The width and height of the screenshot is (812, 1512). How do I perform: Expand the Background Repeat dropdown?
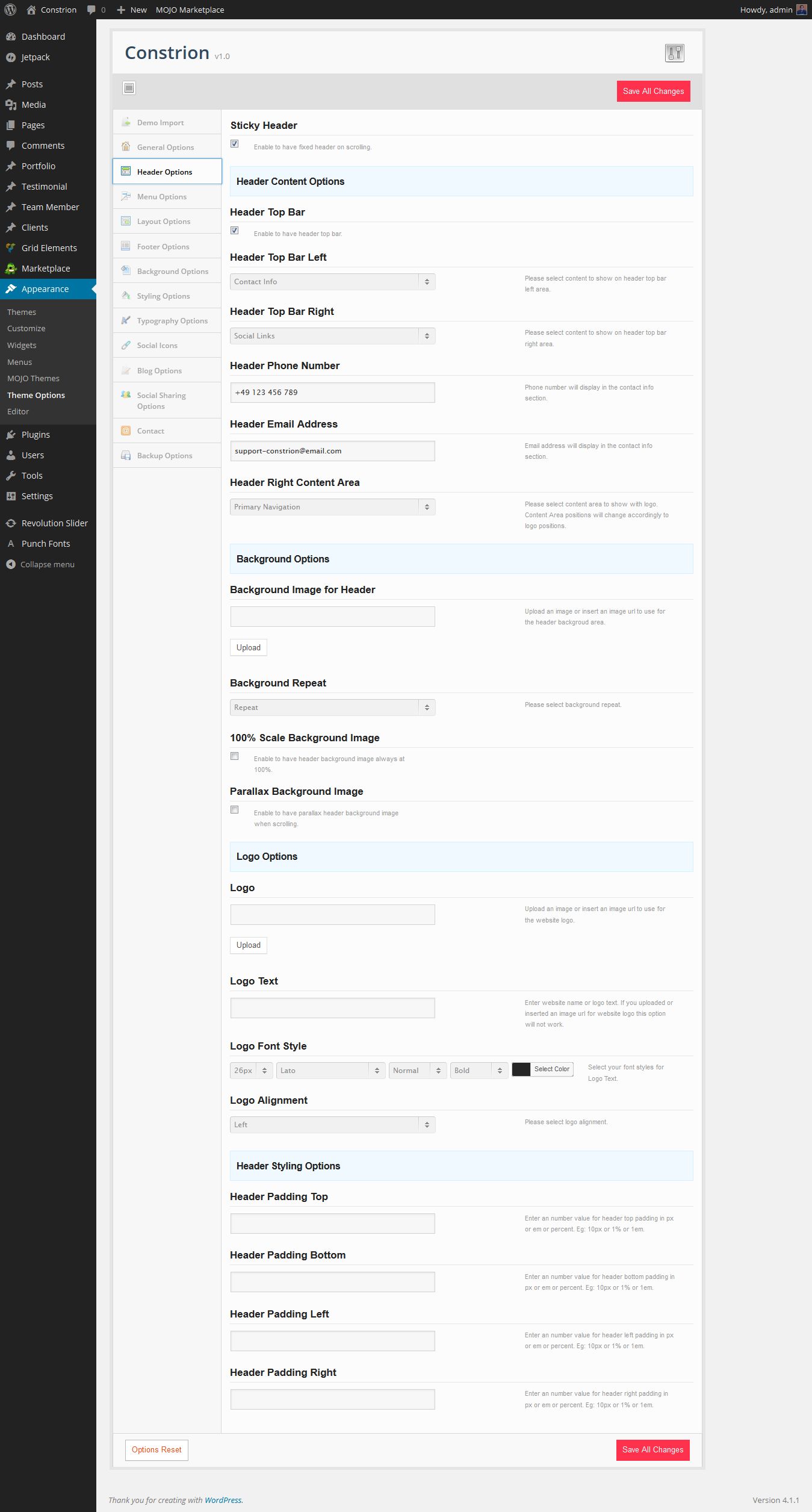pos(332,708)
